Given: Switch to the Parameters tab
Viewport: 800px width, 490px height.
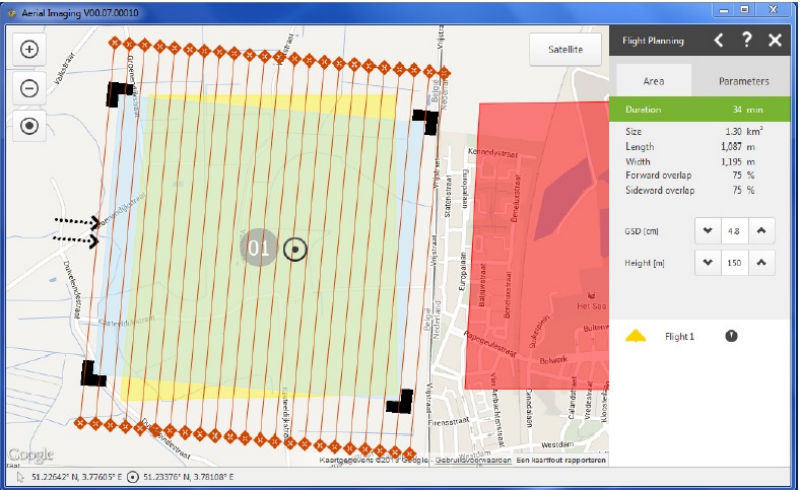Looking at the screenshot, I should [744, 81].
